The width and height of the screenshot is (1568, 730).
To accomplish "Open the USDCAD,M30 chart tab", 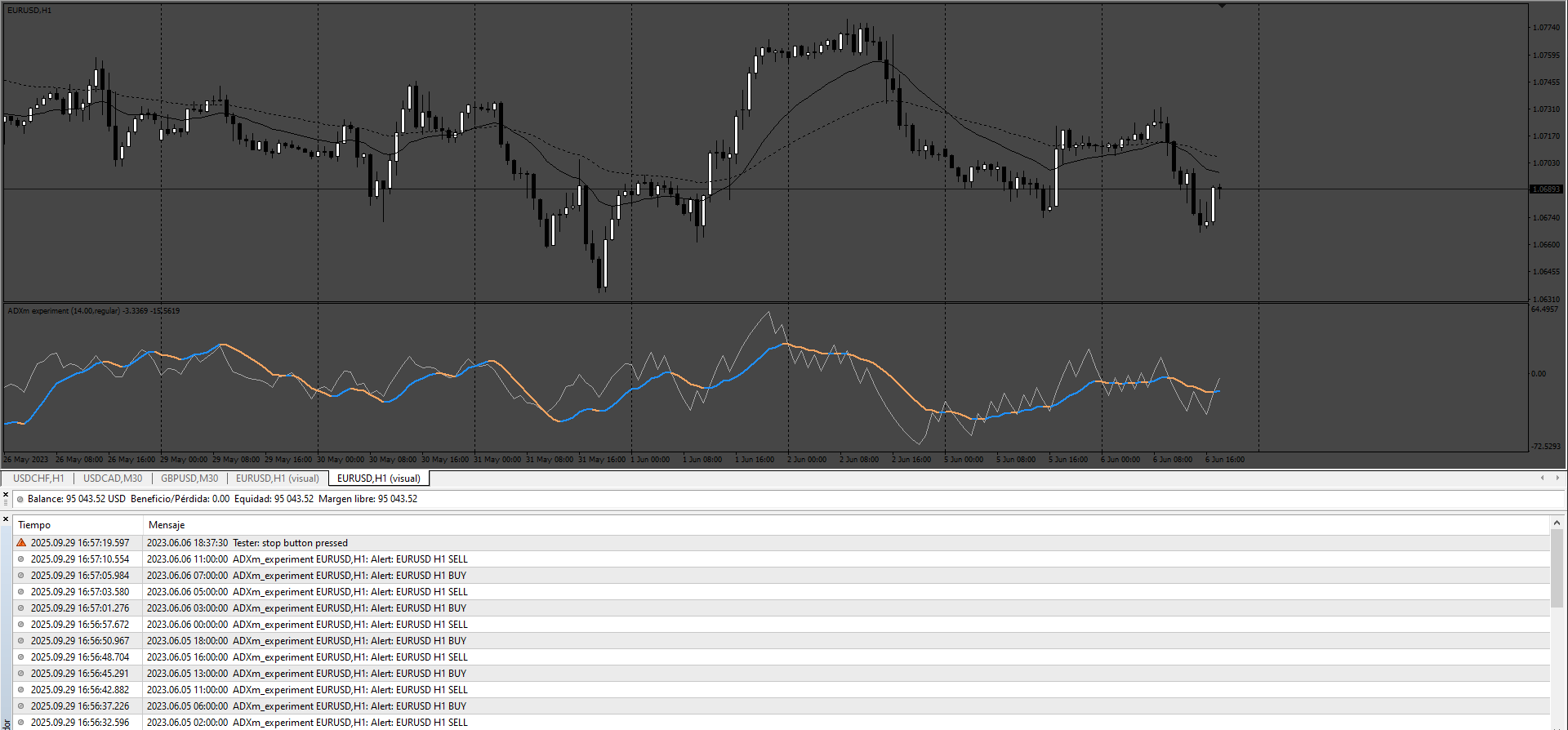I will (x=113, y=479).
